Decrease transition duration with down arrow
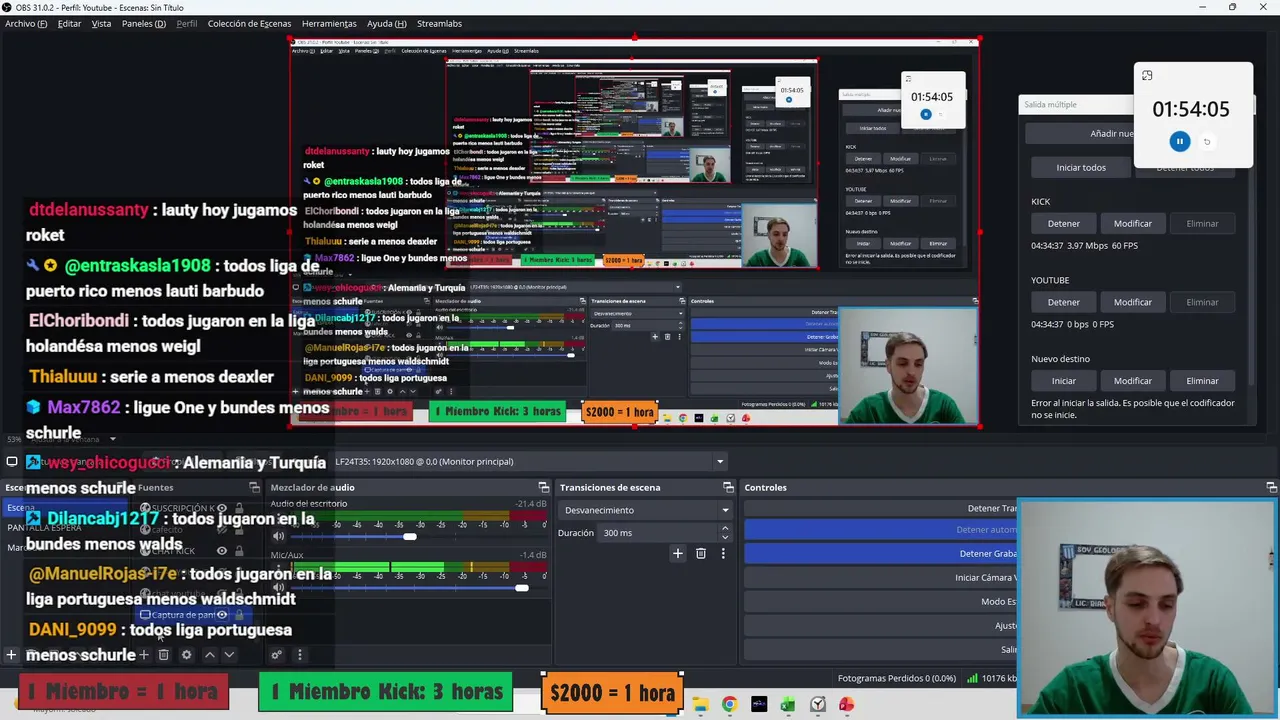 (725, 537)
